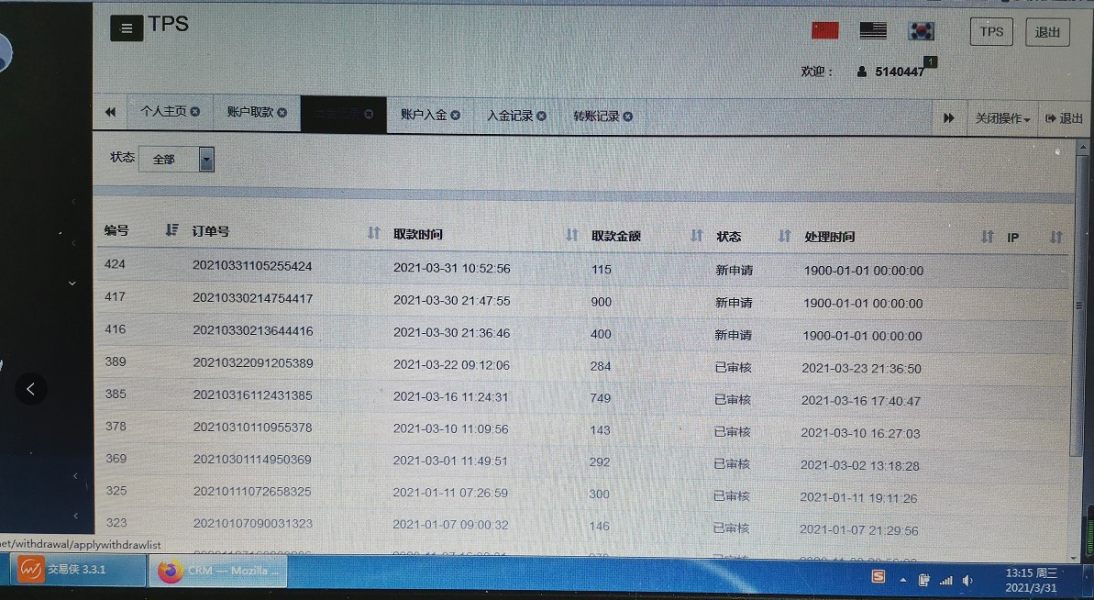Select order number 20210330213644416
Image resolution: width=1094 pixels, height=600 pixels.
coord(253,331)
